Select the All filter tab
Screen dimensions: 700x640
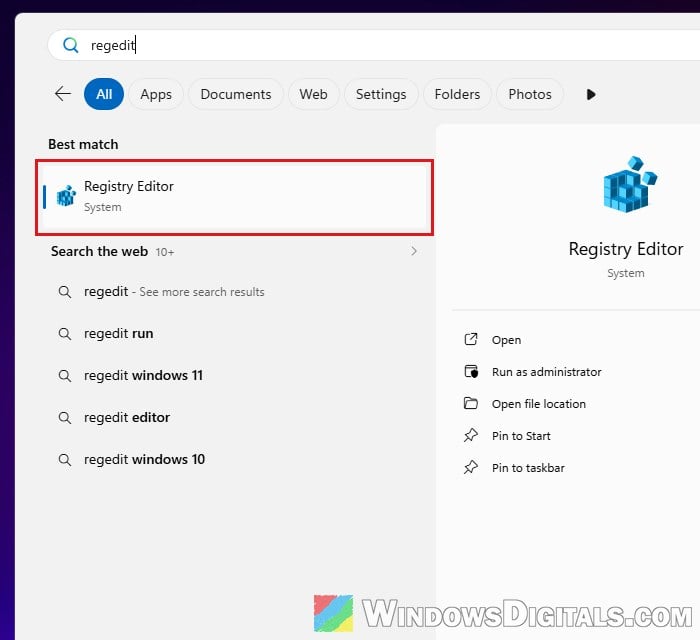click(104, 94)
